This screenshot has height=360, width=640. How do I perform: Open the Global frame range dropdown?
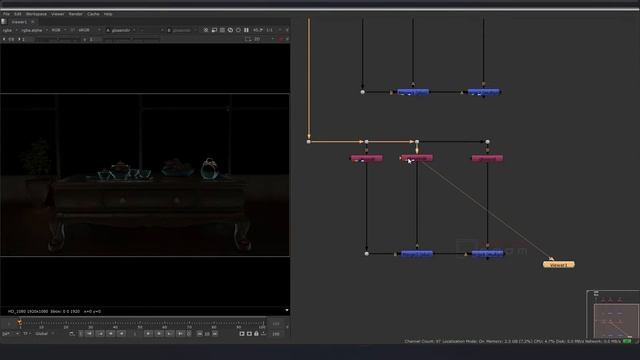point(44,334)
